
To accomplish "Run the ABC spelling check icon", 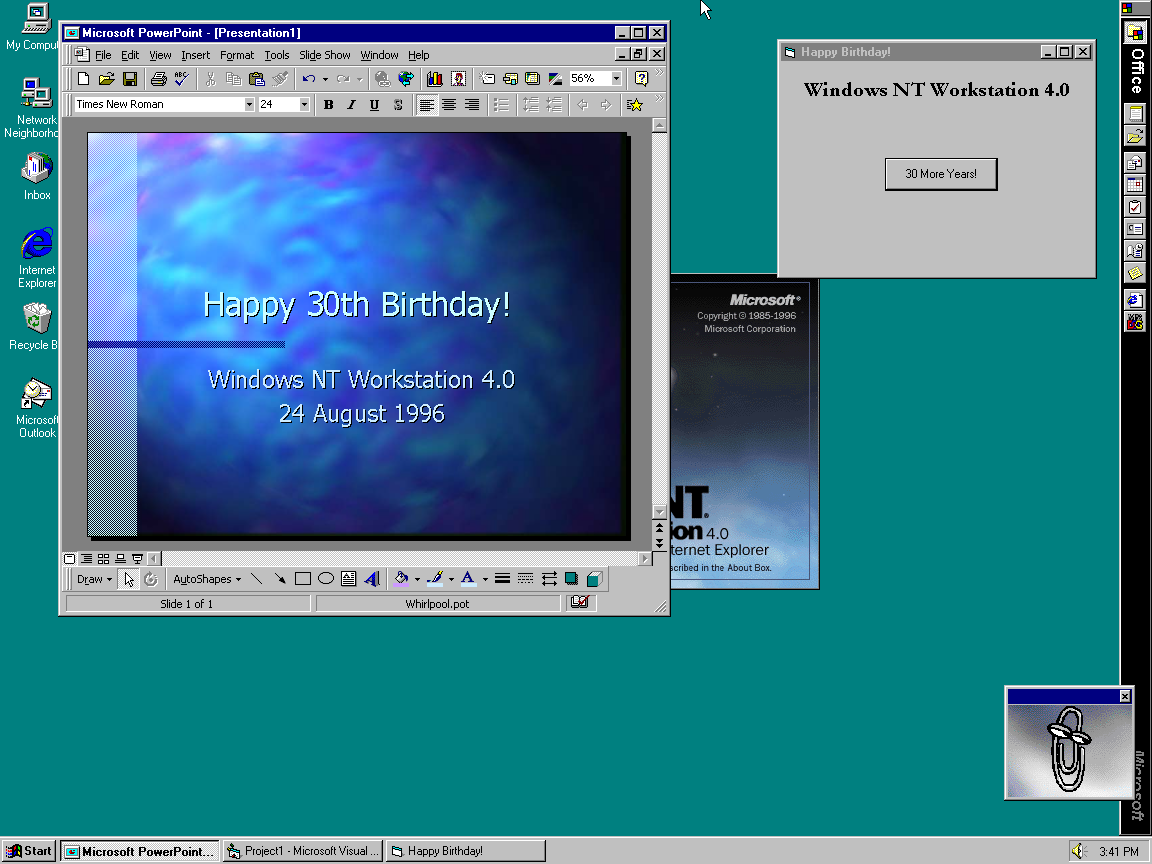I will coord(181,79).
